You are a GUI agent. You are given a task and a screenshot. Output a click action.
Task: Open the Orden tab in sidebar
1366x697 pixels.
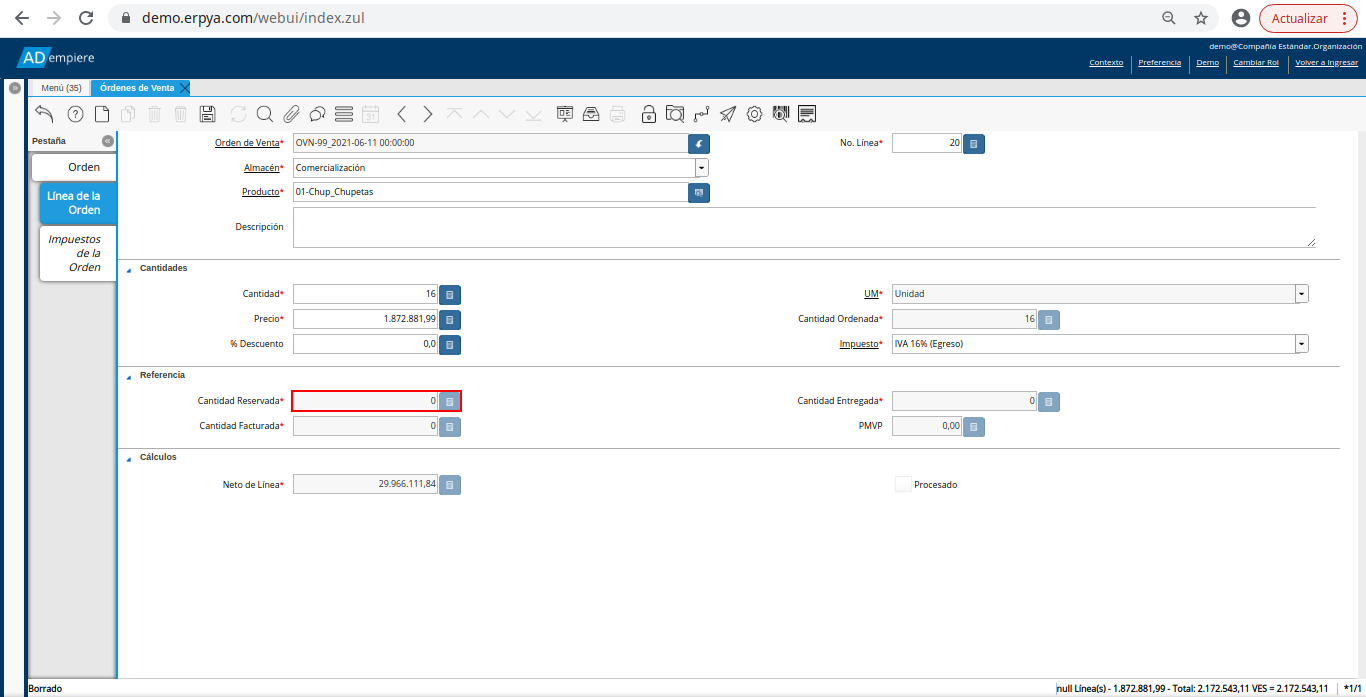point(75,167)
